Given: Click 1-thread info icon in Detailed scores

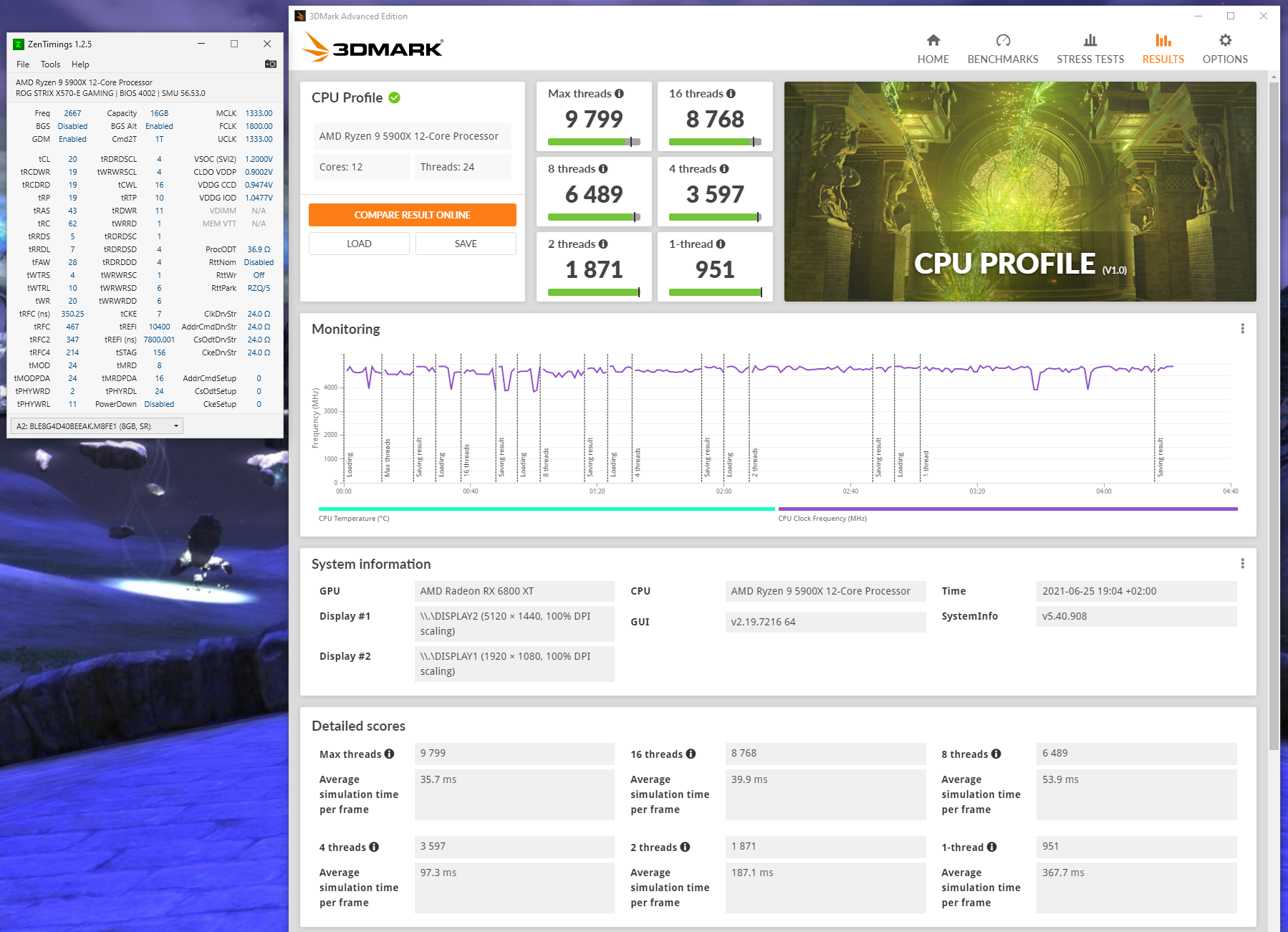Looking at the screenshot, I should (991, 847).
